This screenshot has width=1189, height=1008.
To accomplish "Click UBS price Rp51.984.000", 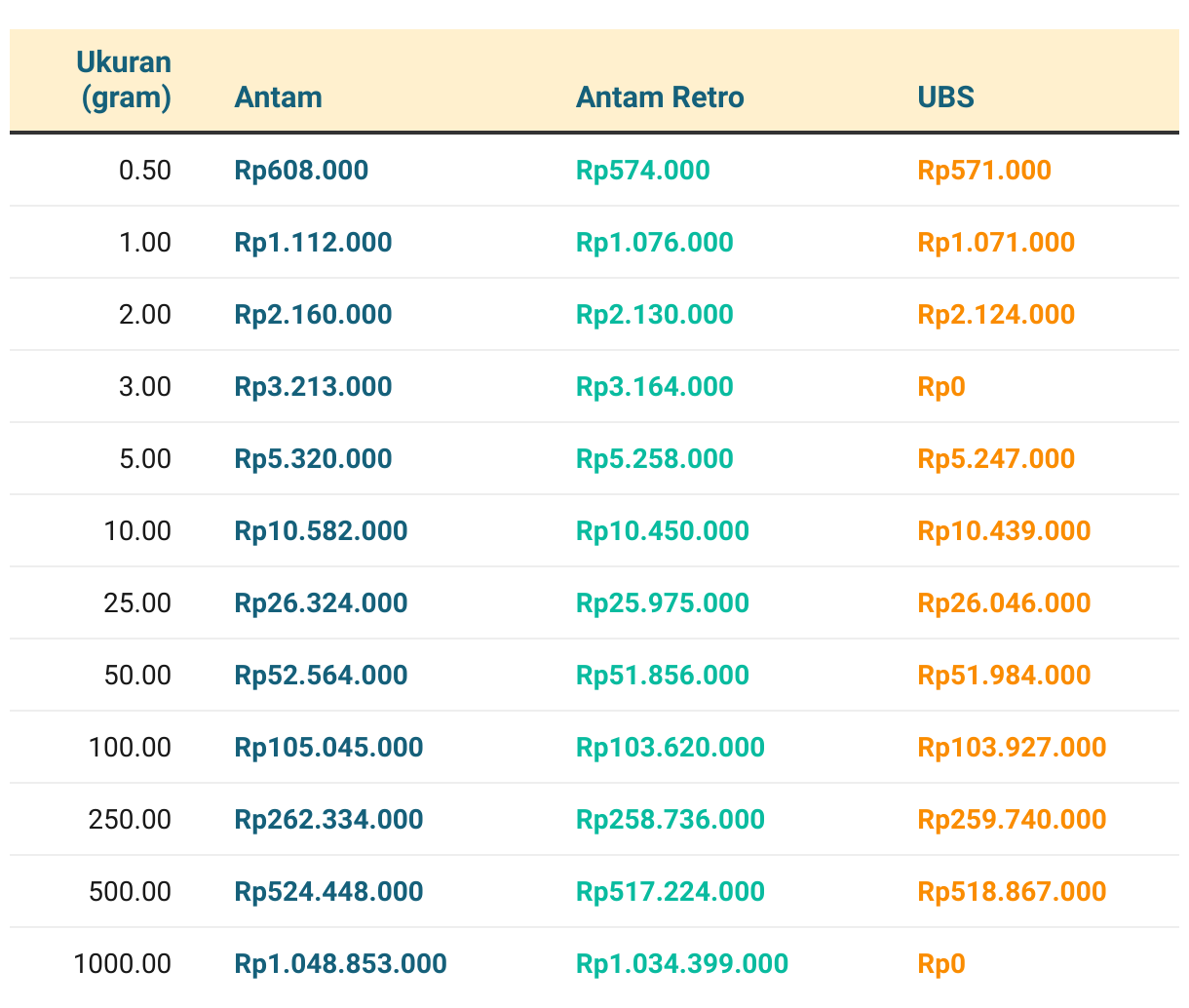I will 1004,676.
